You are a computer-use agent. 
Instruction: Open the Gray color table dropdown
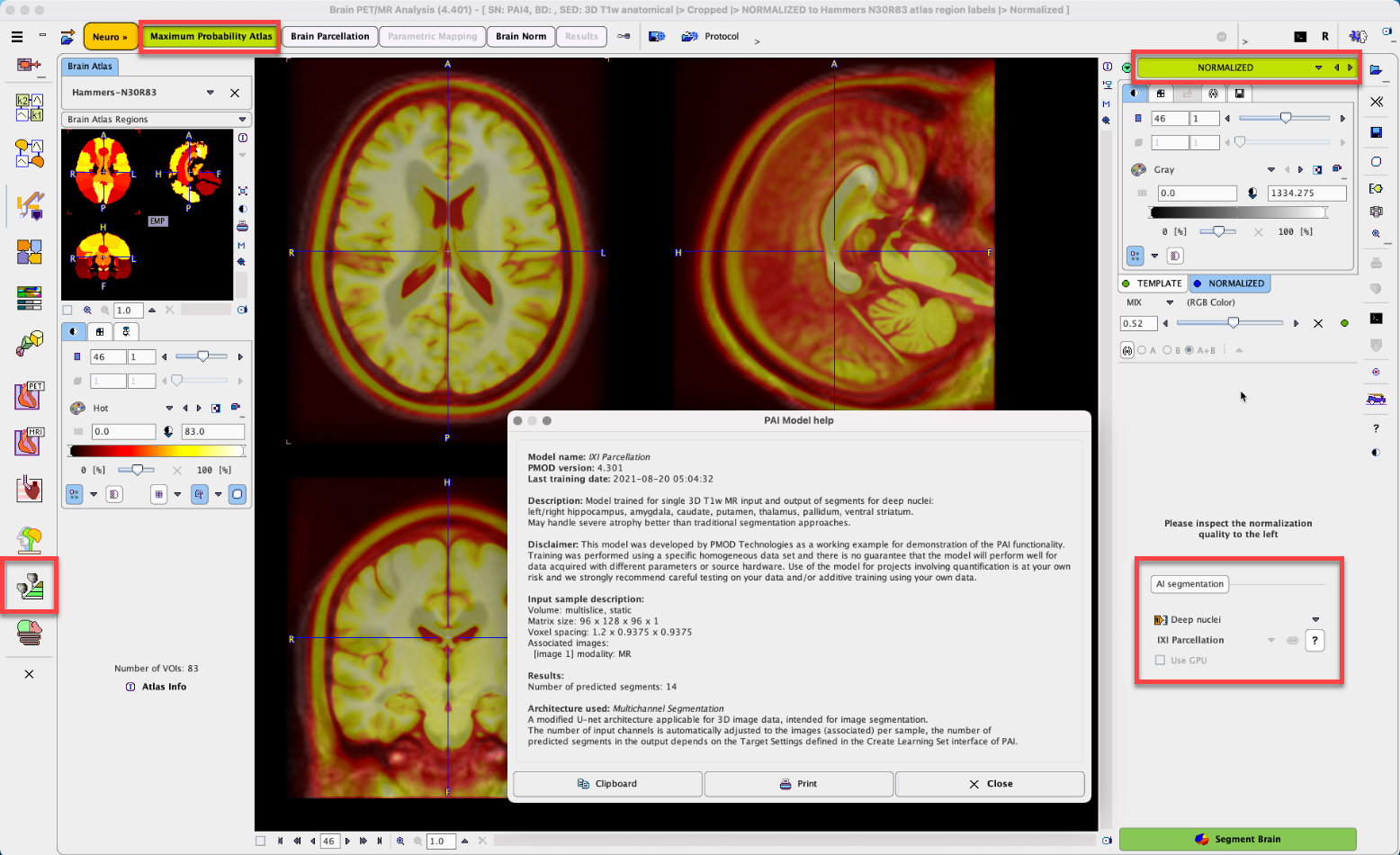pos(1270,170)
